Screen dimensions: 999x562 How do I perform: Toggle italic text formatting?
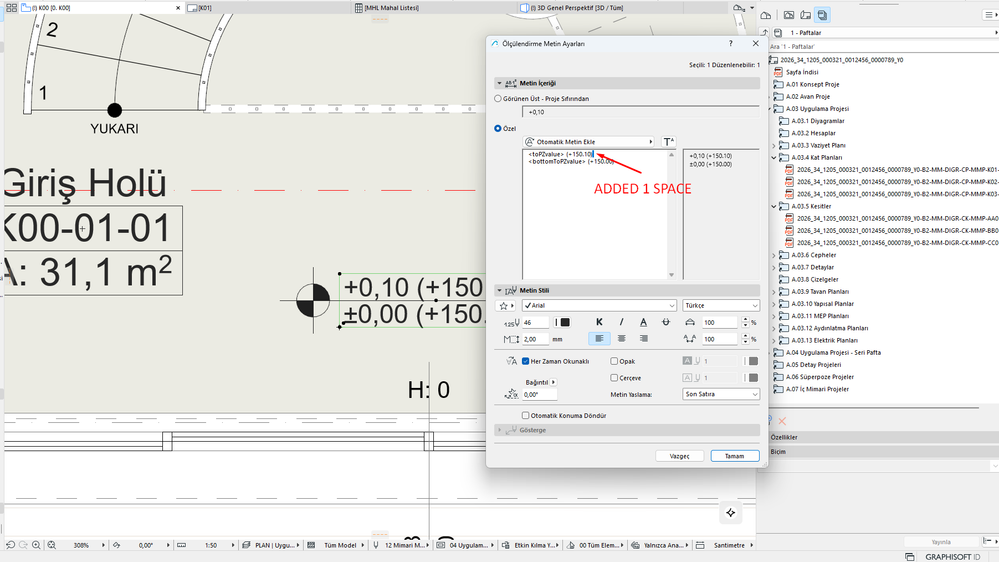tap(621, 322)
